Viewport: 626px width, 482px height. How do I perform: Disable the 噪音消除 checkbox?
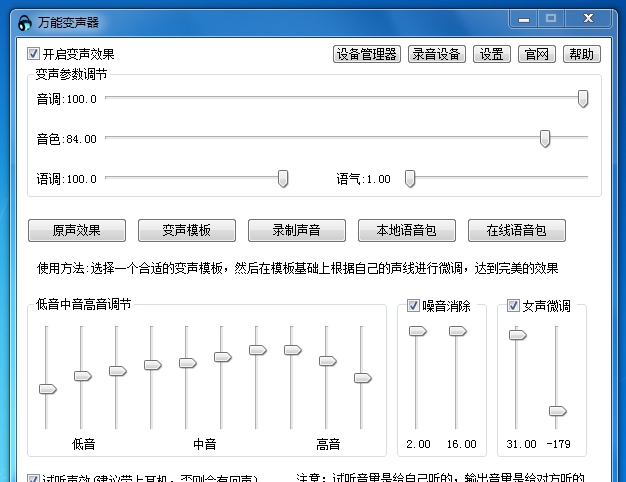click(x=414, y=306)
